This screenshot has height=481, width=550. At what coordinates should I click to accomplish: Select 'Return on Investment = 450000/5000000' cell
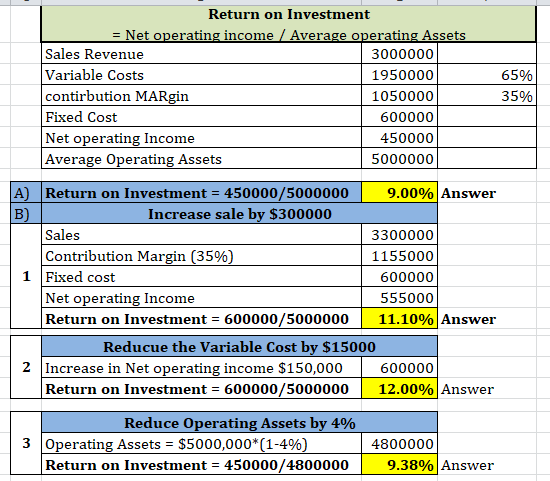[x=201, y=192]
